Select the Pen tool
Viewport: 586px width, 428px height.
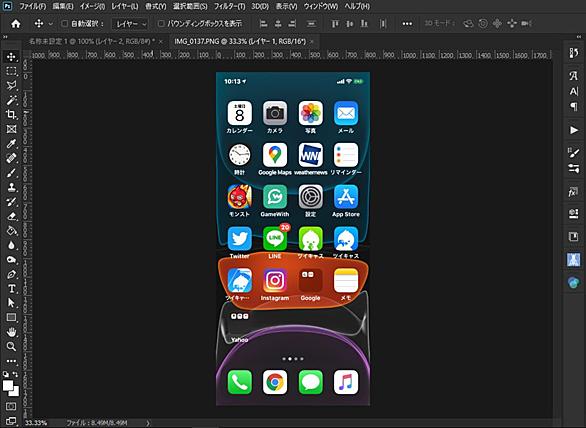(11, 274)
